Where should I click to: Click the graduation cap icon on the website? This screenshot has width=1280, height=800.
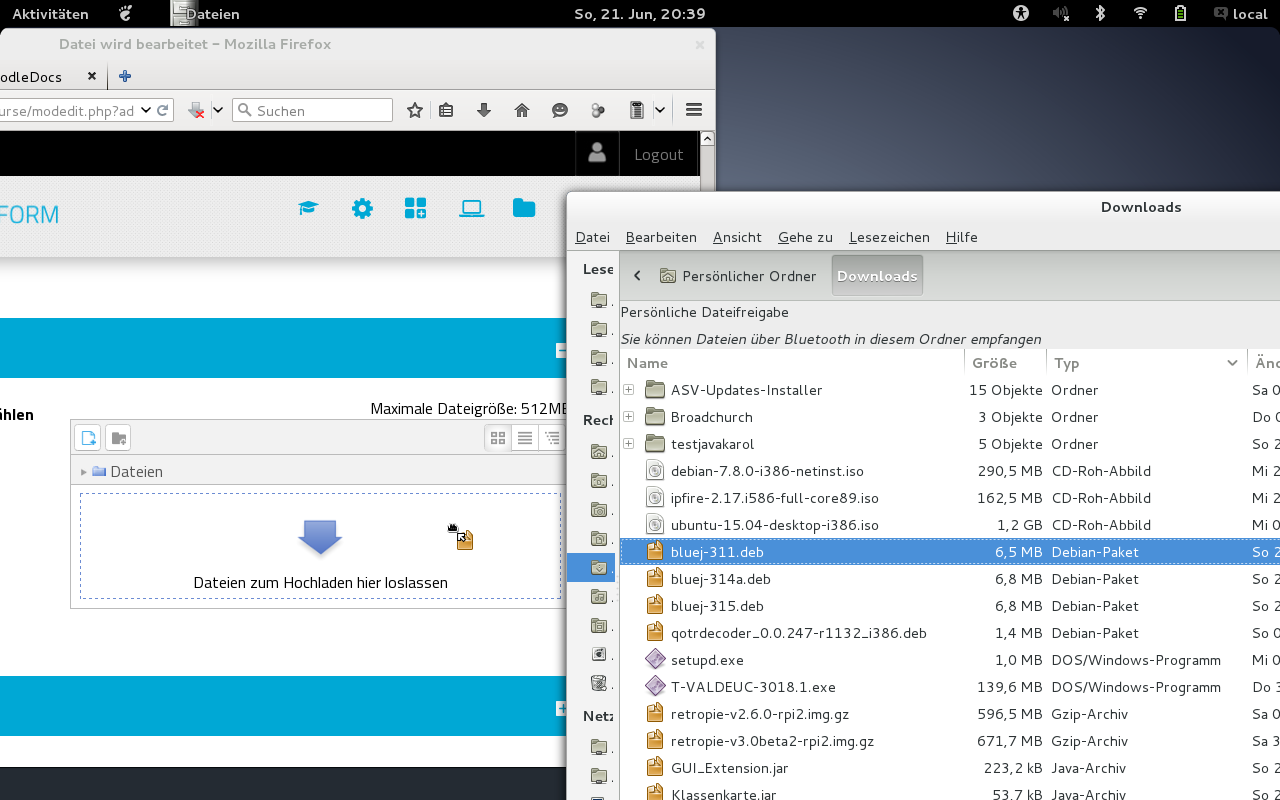point(308,208)
